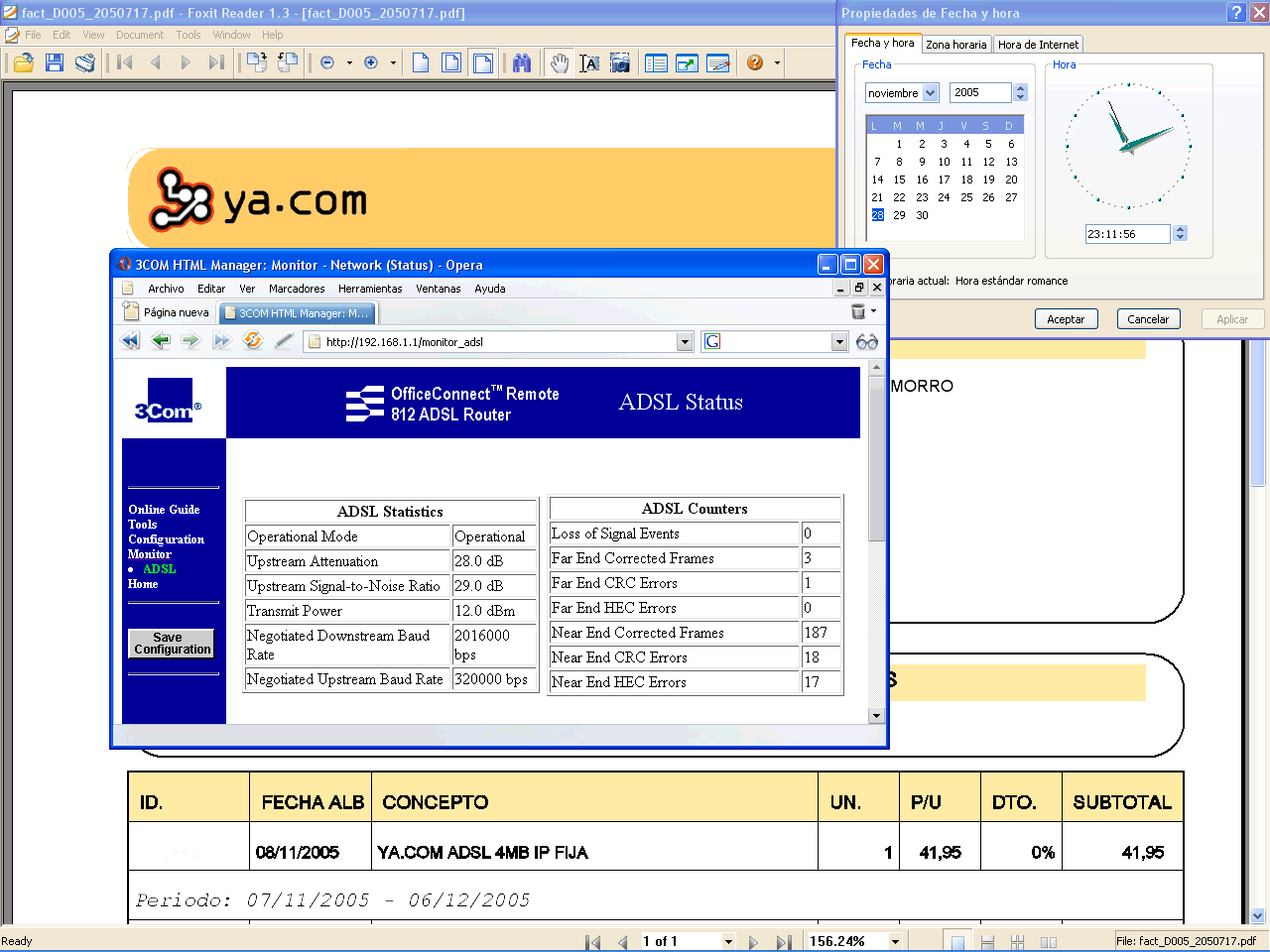Click the Open file icon in Foxit toolbar
Screen dimensions: 1270x952
[23, 62]
